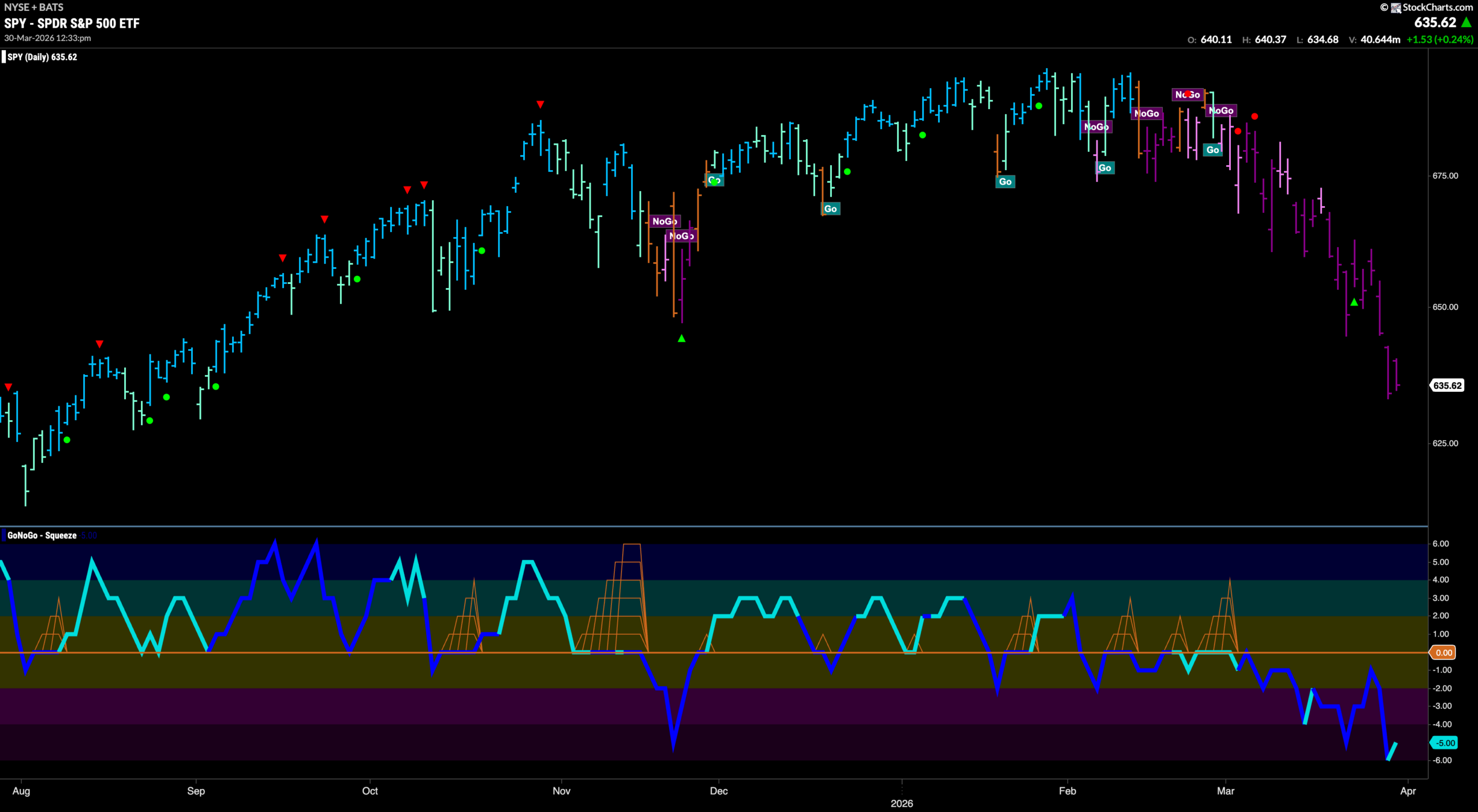Click the 2026 year label on time axis
This screenshot has height=812, width=1478.
tap(902, 803)
